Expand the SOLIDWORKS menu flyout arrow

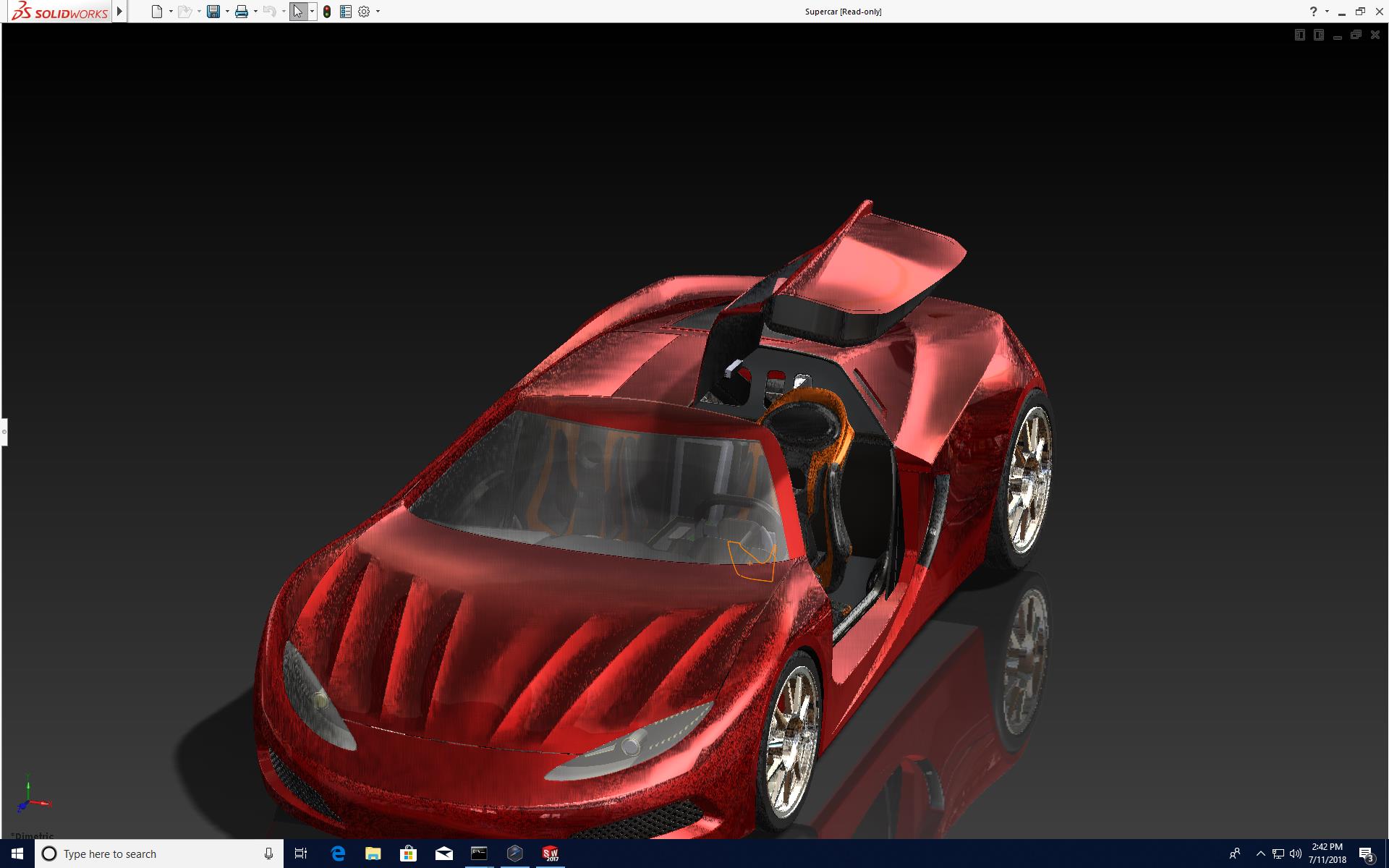pyautogui.click(x=120, y=12)
